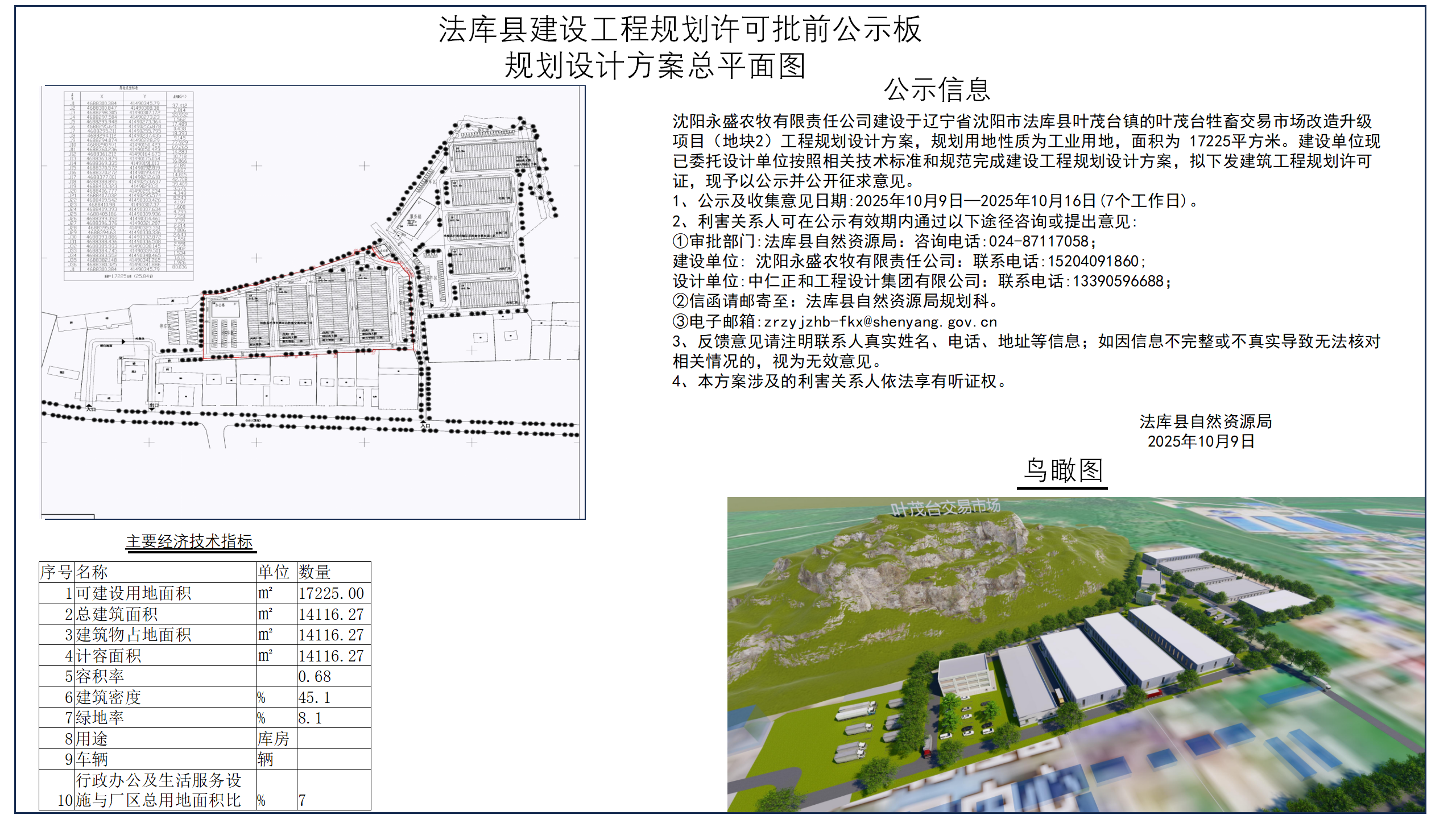1456x819 pixels.
Task: Click the 鸟瞰图 underlined heading
Action: 1062,471
